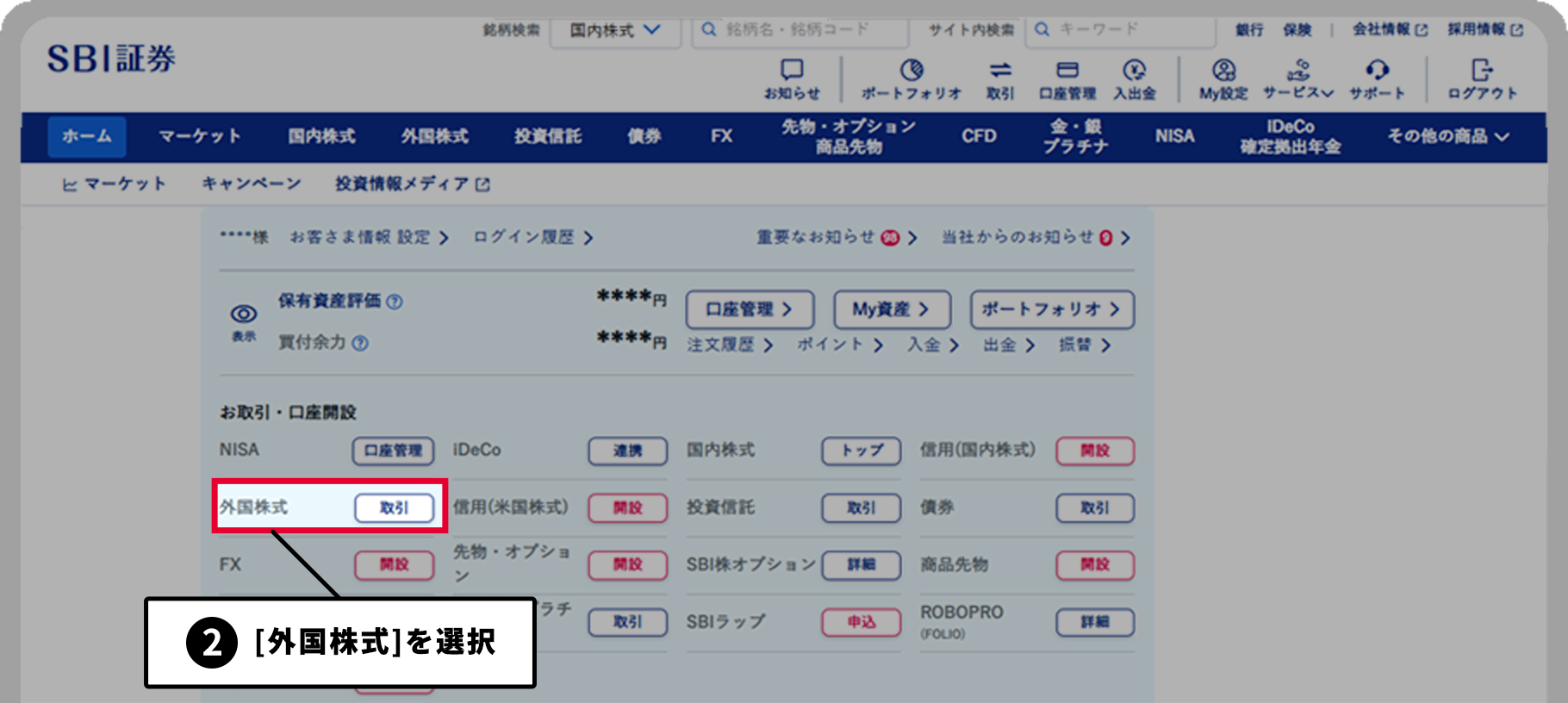Select the ホーム tab
The height and width of the screenshot is (703, 1568).
click(x=87, y=136)
